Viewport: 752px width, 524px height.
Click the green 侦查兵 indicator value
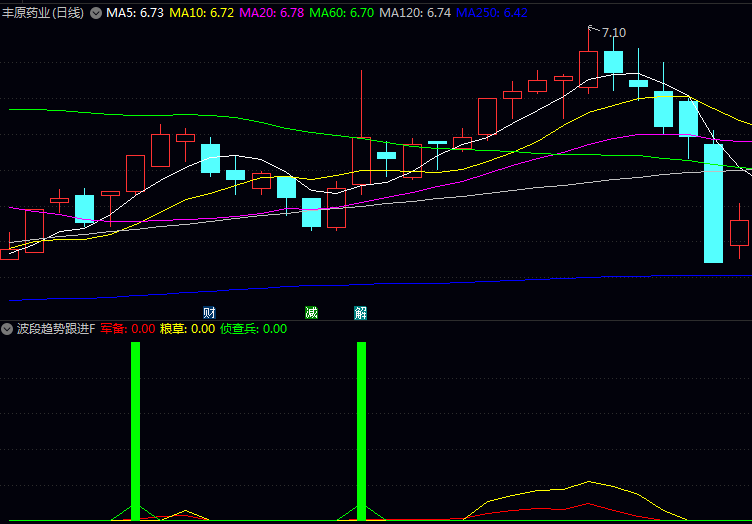(254, 328)
